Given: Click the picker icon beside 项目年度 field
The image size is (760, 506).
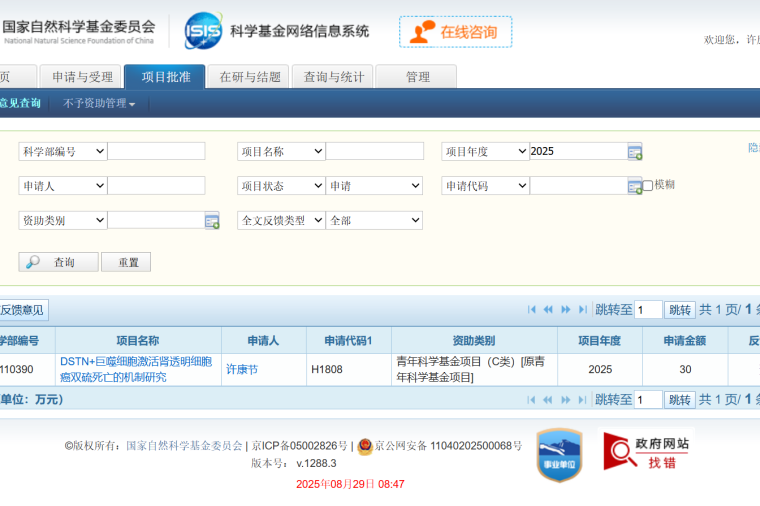Looking at the screenshot, I should tap(635, 151).
